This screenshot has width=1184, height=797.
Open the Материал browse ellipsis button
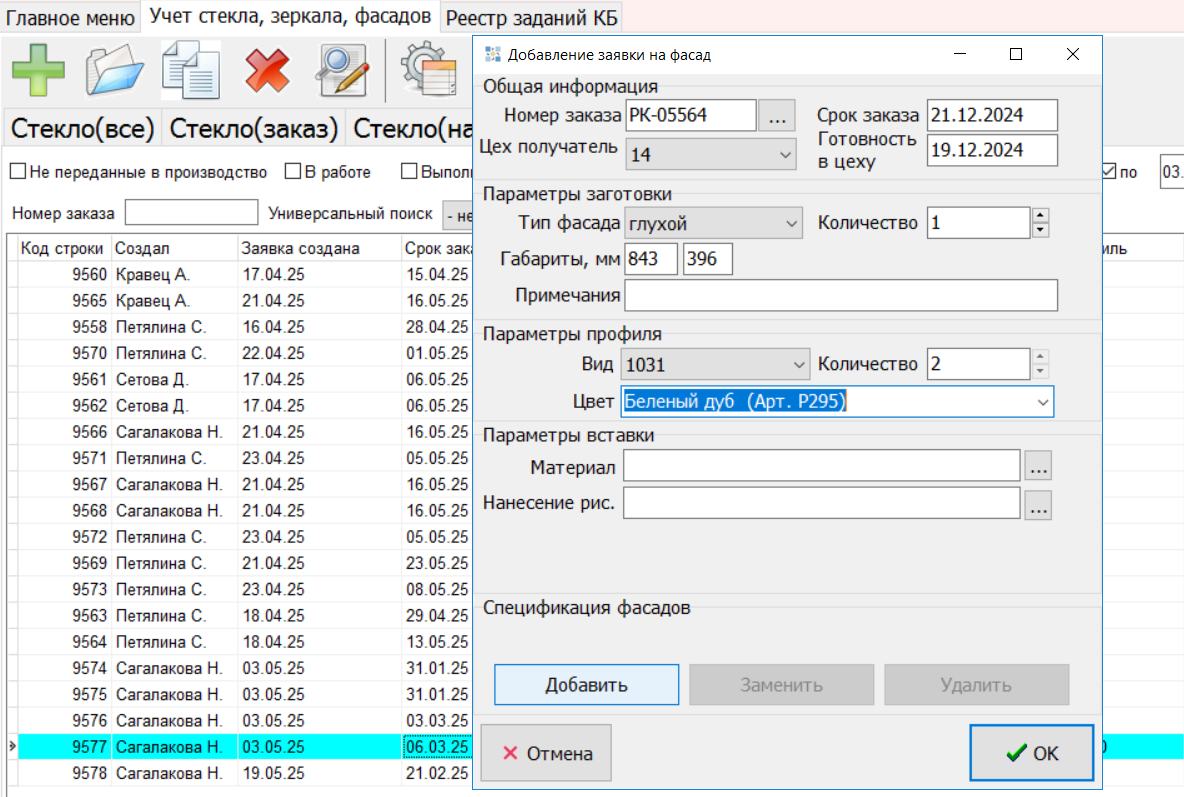[1039, 465]
